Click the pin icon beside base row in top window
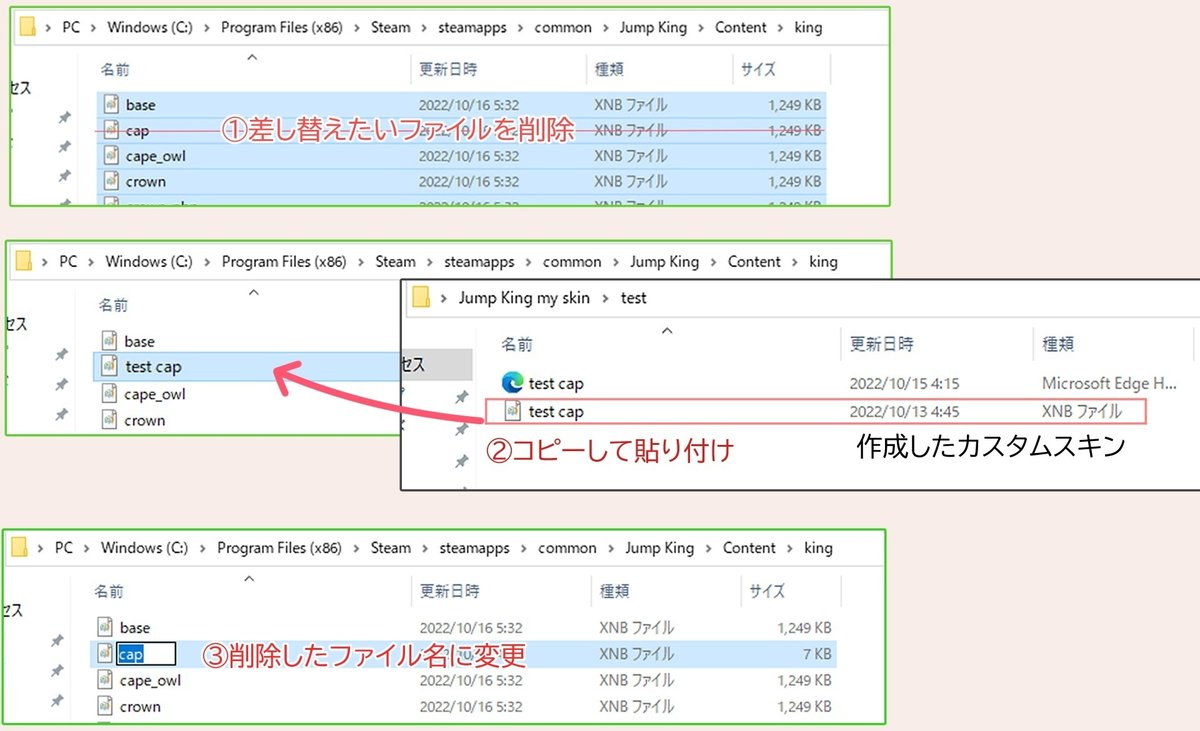The height and width of the screenshot is (731, 1200). coord(64,118)
